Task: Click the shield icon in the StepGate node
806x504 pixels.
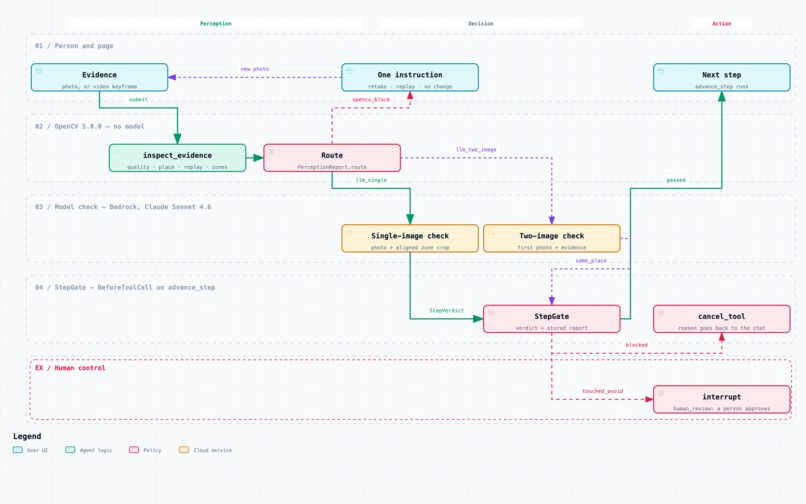Action: click(x=491, y=313)
